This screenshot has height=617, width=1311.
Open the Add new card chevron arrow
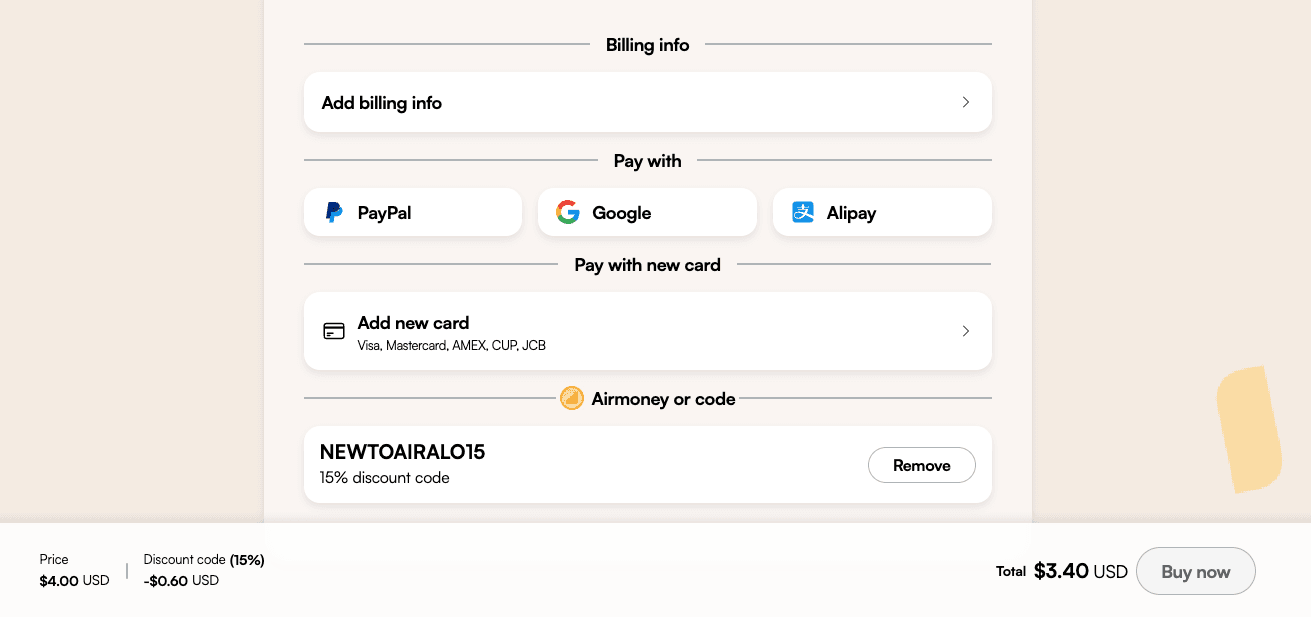coord(965,331)
